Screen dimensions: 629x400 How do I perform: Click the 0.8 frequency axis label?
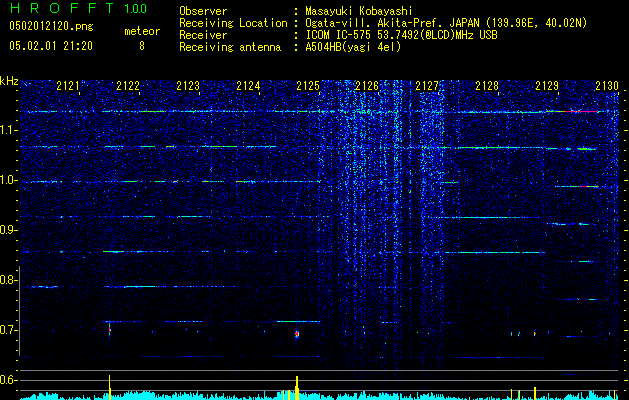(8, 280)
